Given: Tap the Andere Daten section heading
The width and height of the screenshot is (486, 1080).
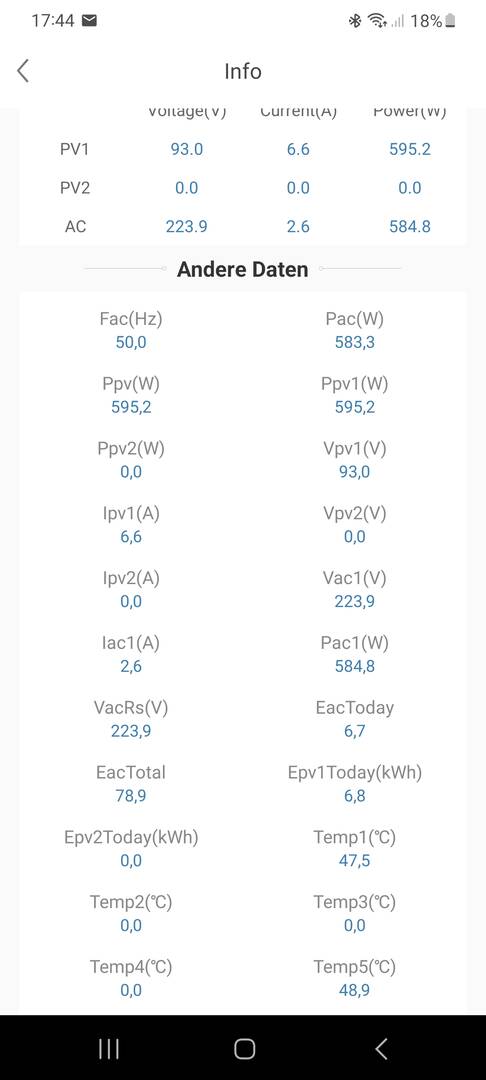Looking at the screenshot, I should [x=242, y=269].
